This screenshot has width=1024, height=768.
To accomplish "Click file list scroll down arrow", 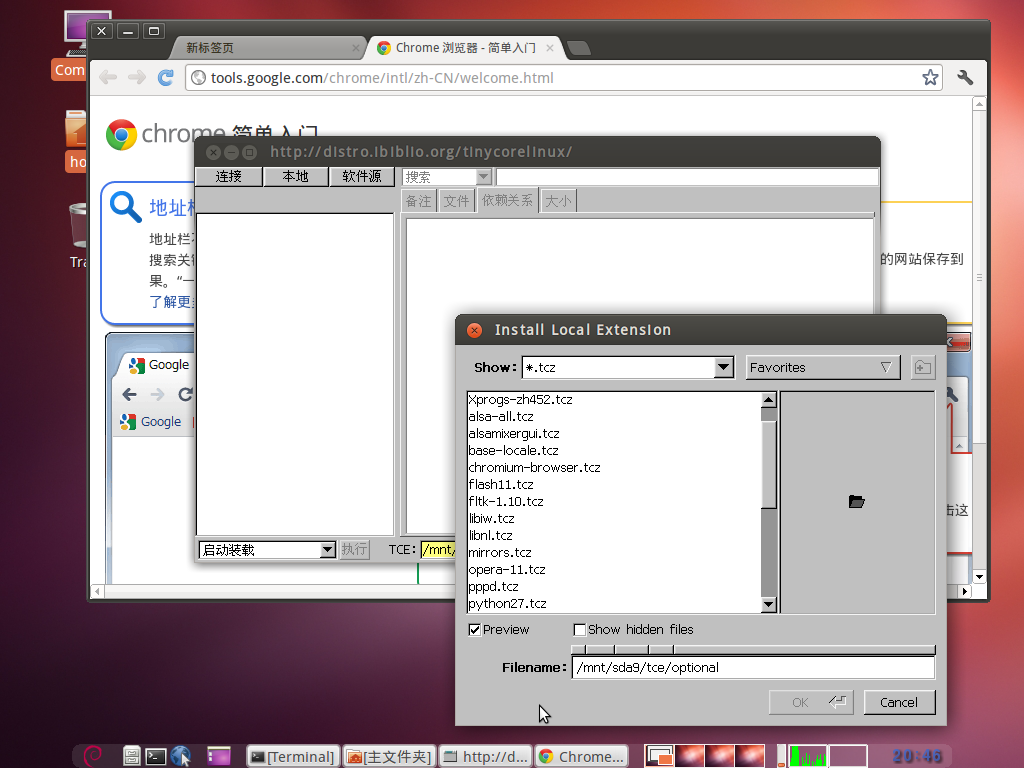I will pos(769,605).
